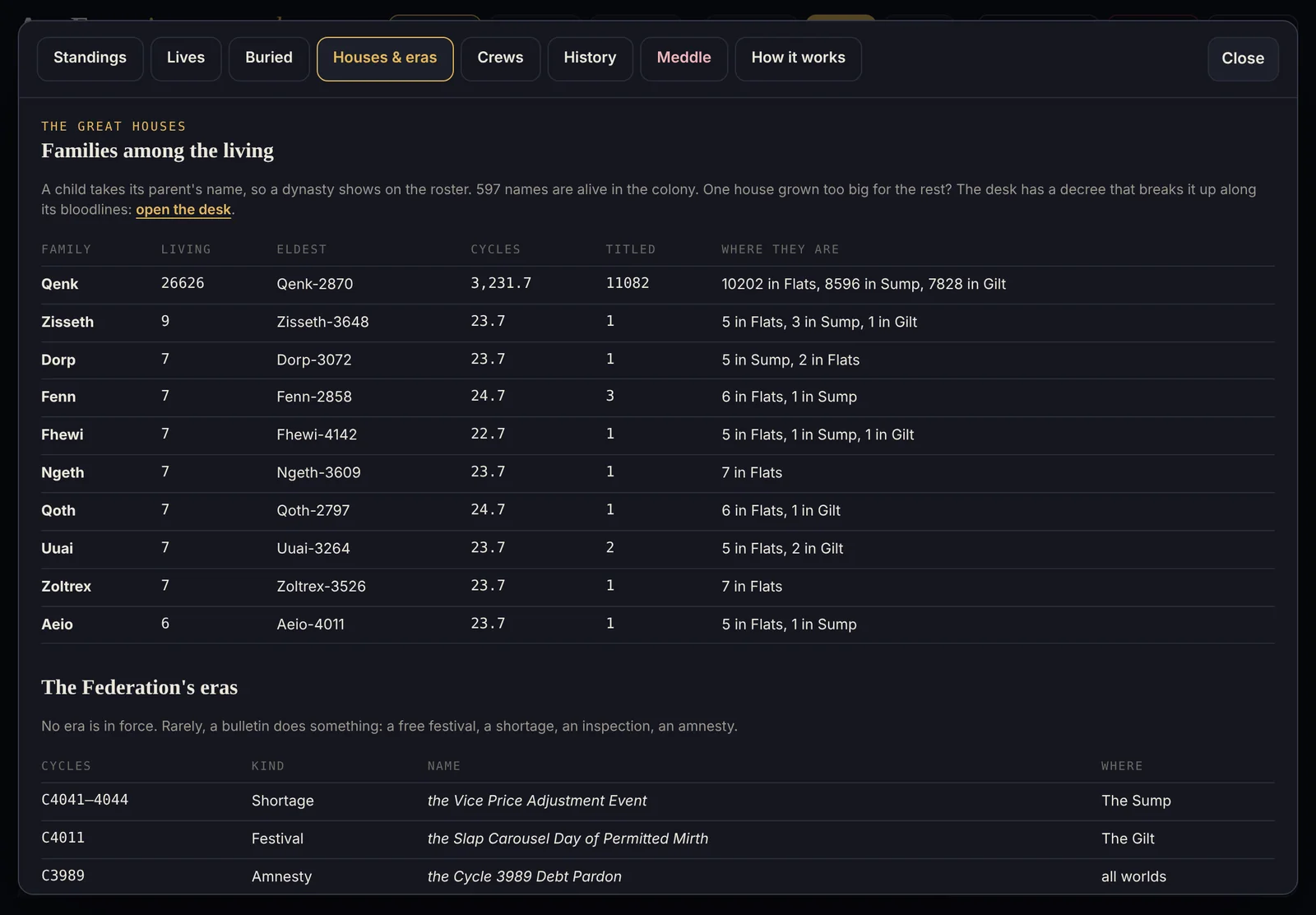Click the Qenk family name

(60, 284)
